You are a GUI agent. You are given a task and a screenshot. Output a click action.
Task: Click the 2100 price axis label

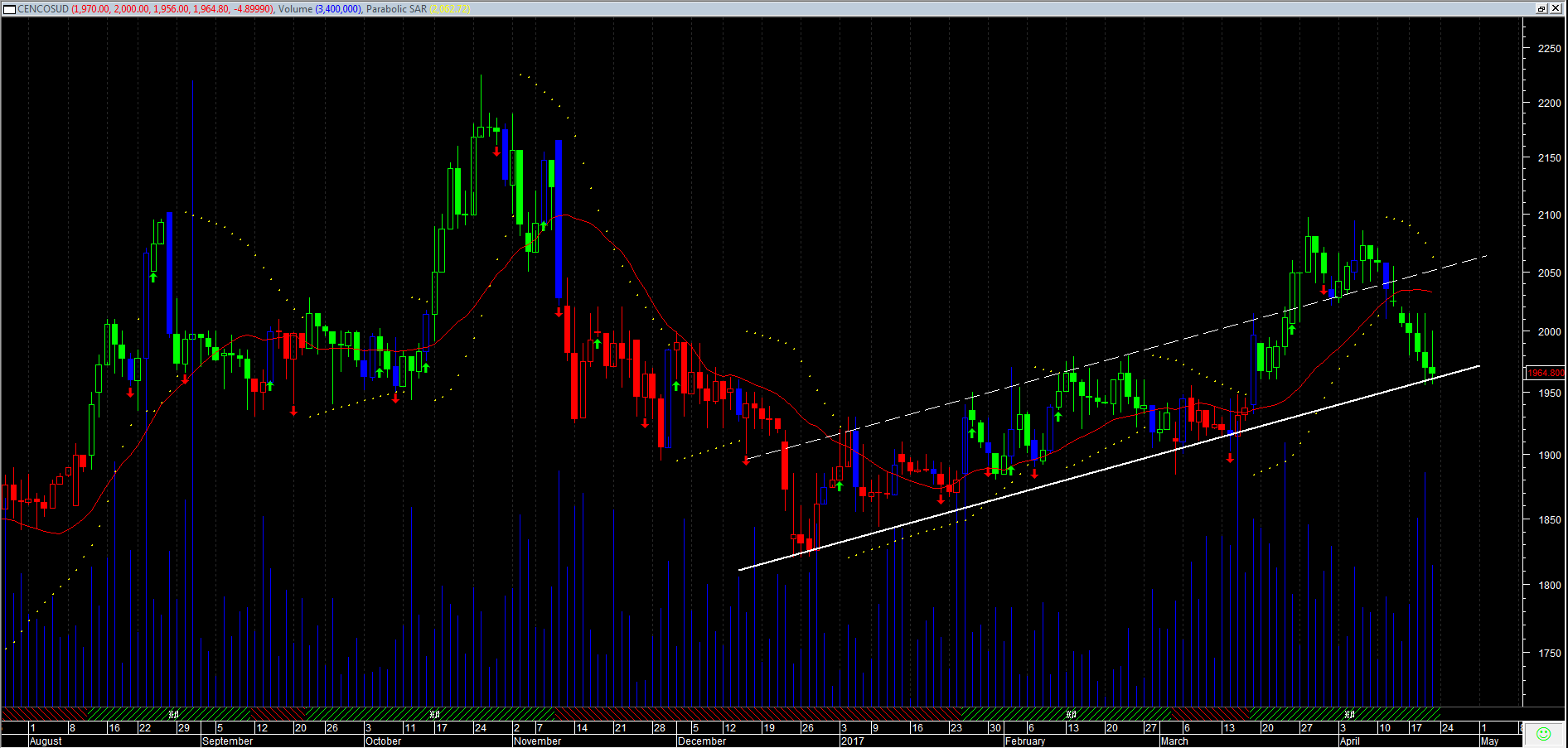point(1549,215)
